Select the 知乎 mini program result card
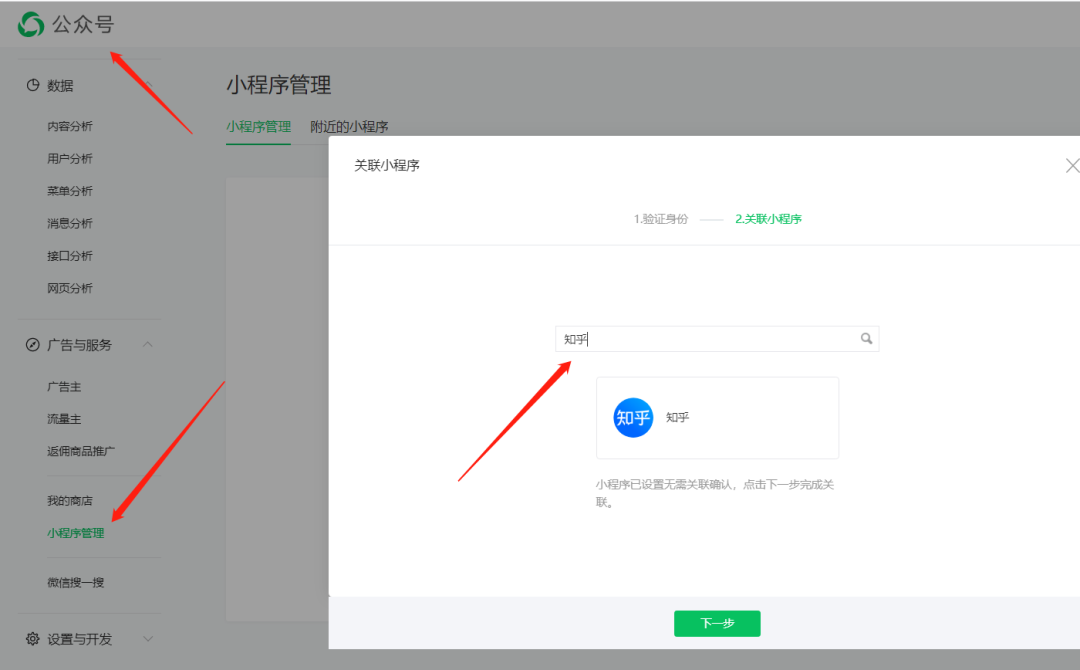The height and width of the screenshot is (670, 1080). click(718, 418)
